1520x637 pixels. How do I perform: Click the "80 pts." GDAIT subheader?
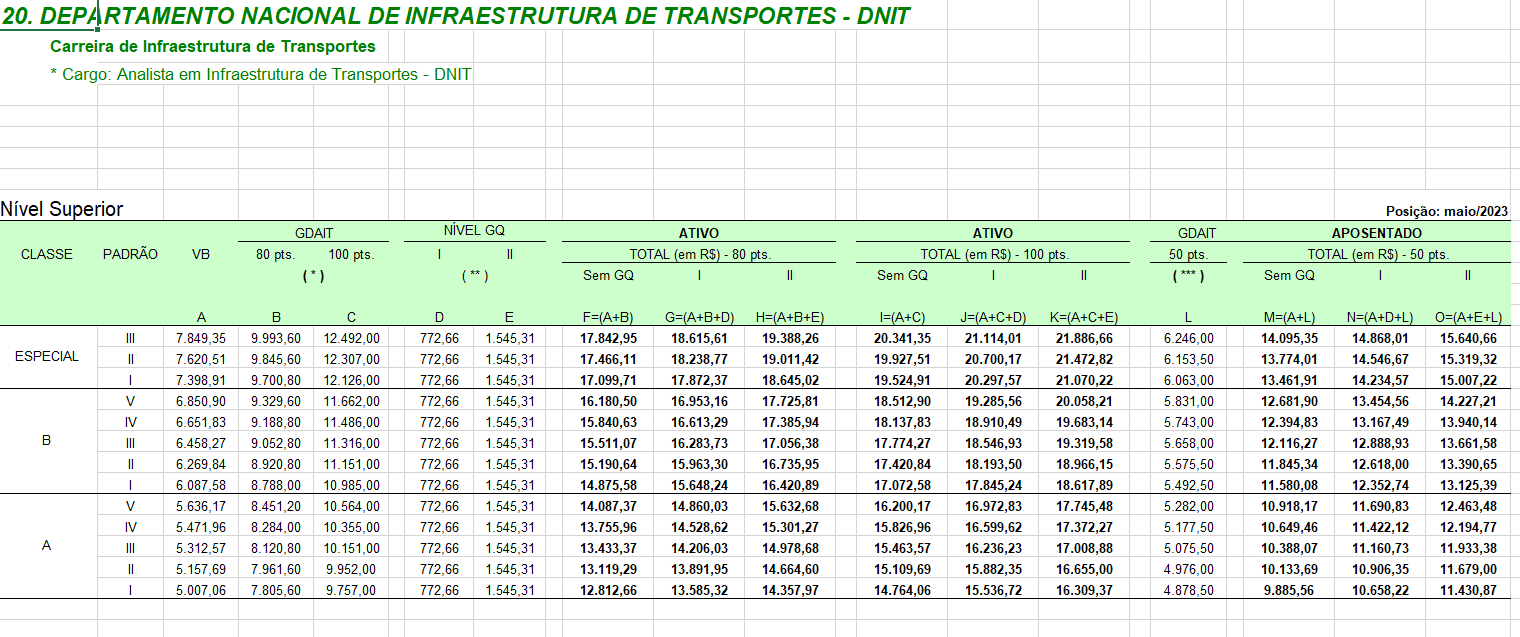[x=276, y=255]
